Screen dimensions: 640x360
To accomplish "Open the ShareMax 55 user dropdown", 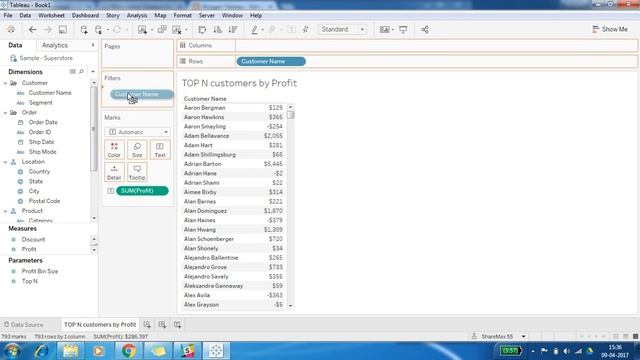I will 524,336.
